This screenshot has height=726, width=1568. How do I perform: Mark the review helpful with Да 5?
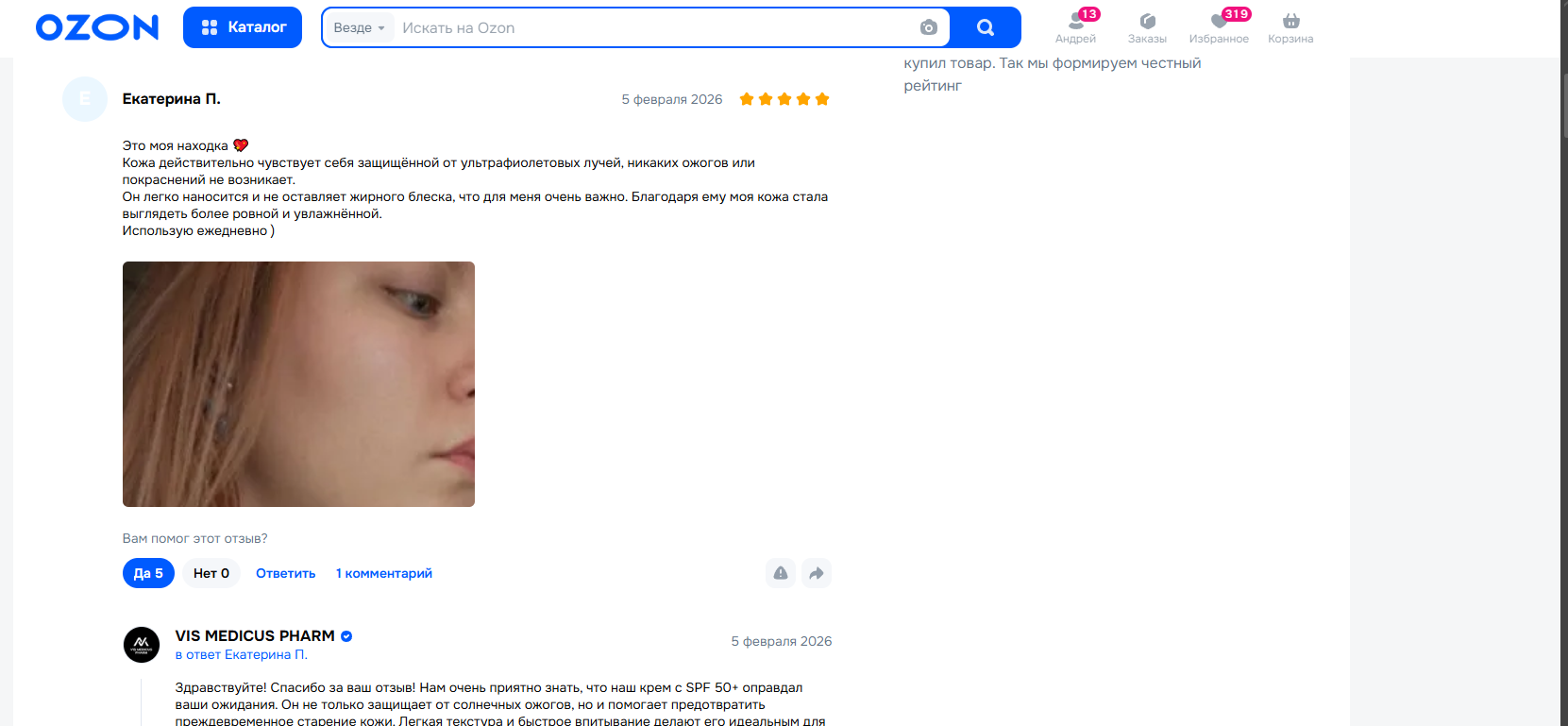click(148, 573)
